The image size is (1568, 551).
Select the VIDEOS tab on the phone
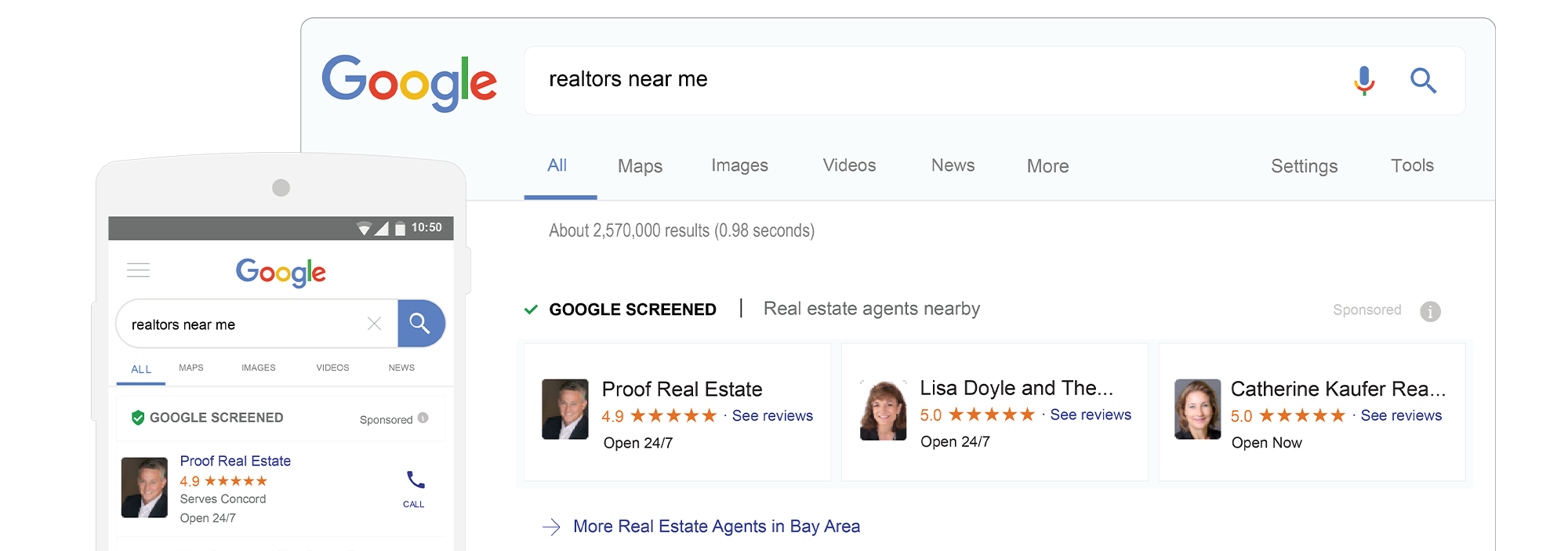pyautogui.click(x=332, y=368)
